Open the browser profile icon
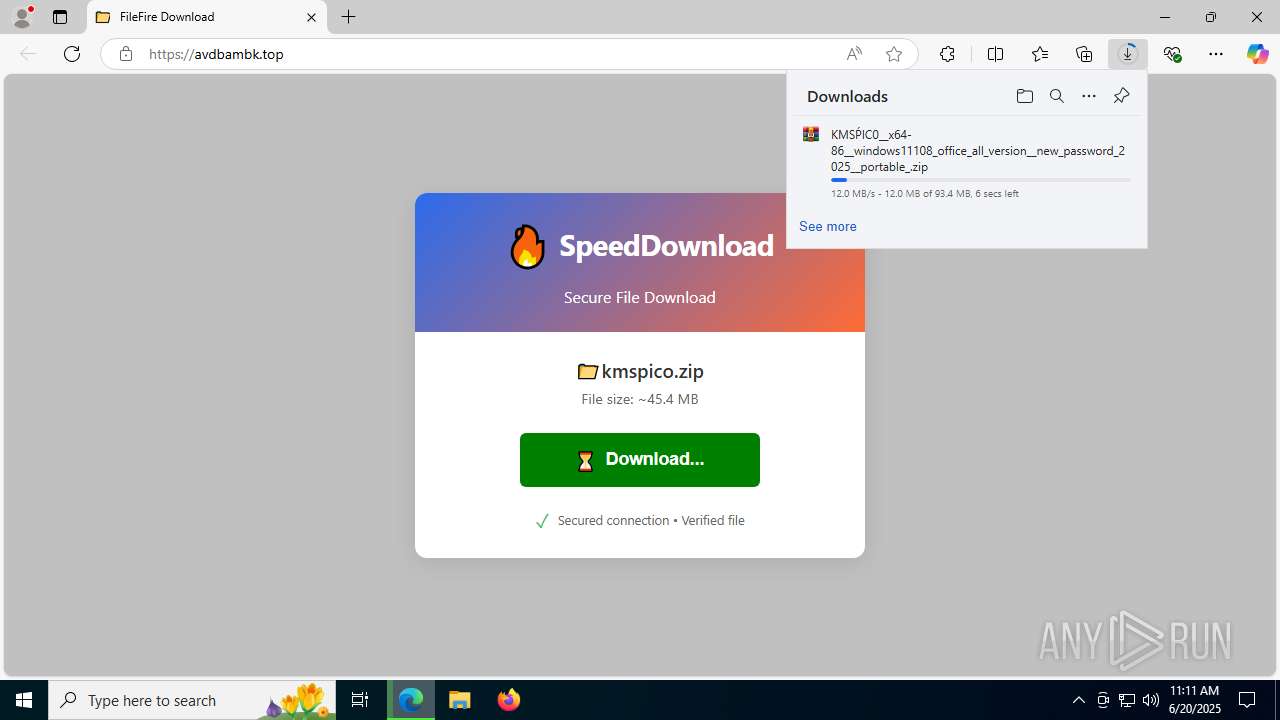The width and height of the screenshot is (1280, 720). tap(22, 17)
